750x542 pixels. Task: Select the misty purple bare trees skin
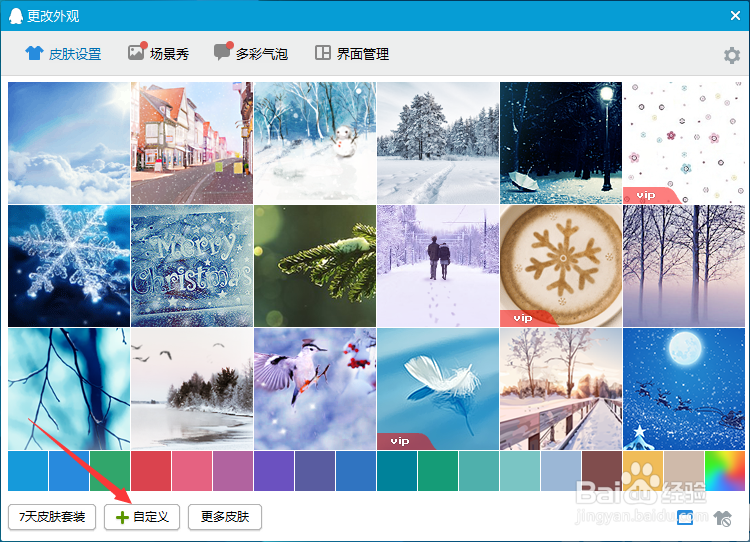[684, 266]
